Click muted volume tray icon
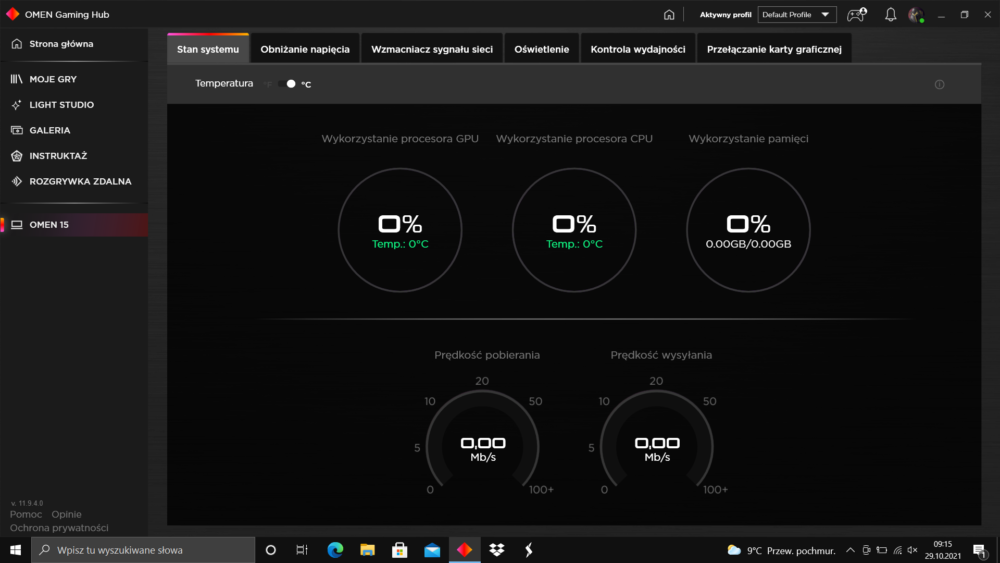Screen dimensions: 1000x563 913,550
